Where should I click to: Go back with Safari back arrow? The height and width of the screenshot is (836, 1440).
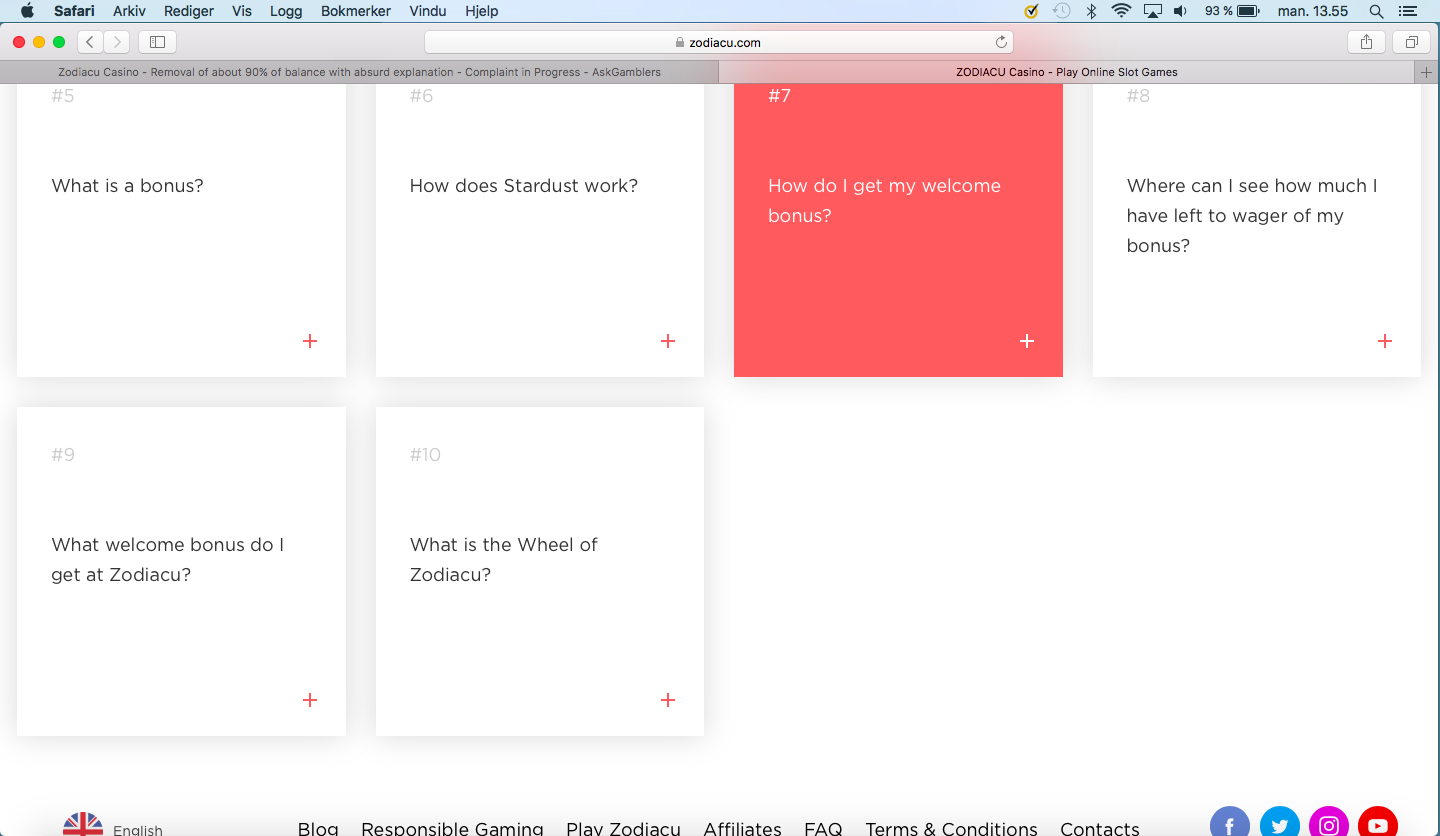pyautogui.click(x=90, y=42)
